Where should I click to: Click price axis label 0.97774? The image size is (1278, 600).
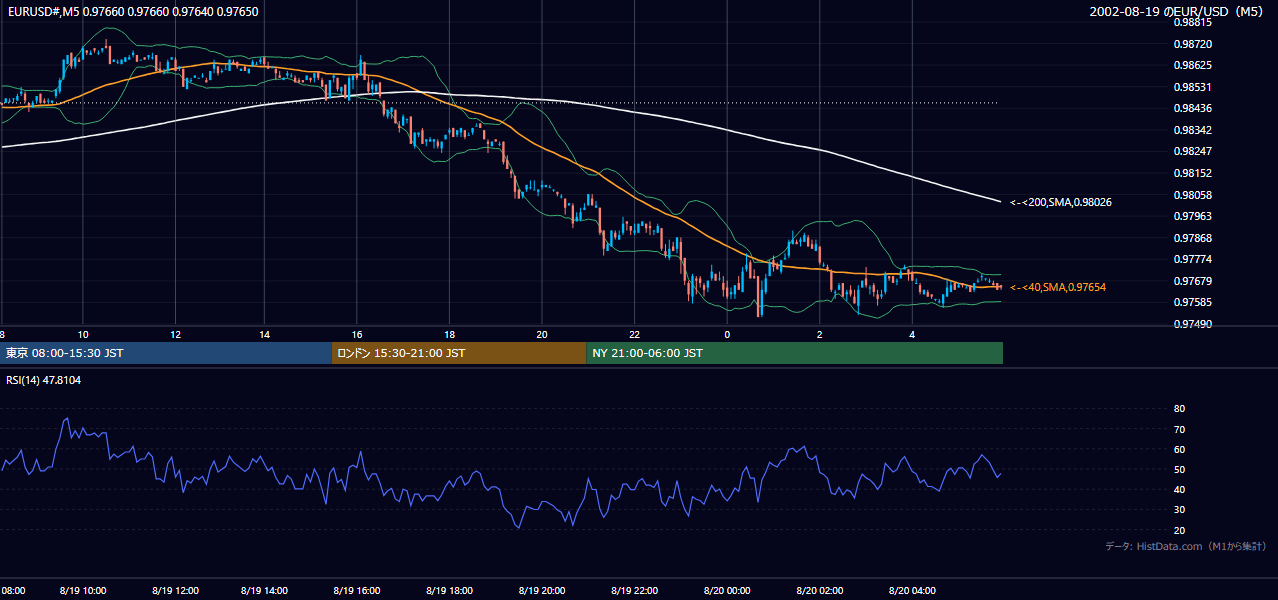tap(1192, 259)
